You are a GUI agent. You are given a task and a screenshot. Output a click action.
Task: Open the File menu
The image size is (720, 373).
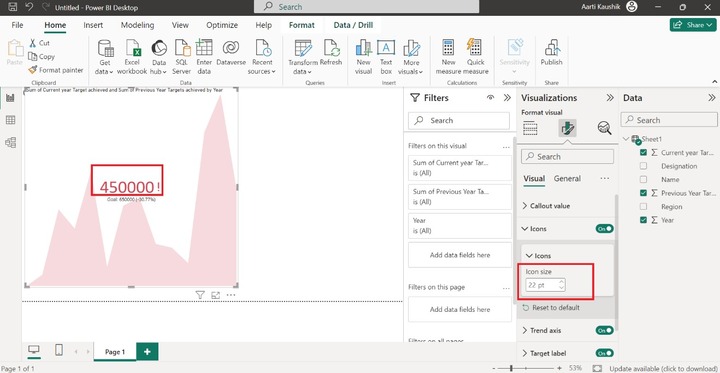click(17, 25)
